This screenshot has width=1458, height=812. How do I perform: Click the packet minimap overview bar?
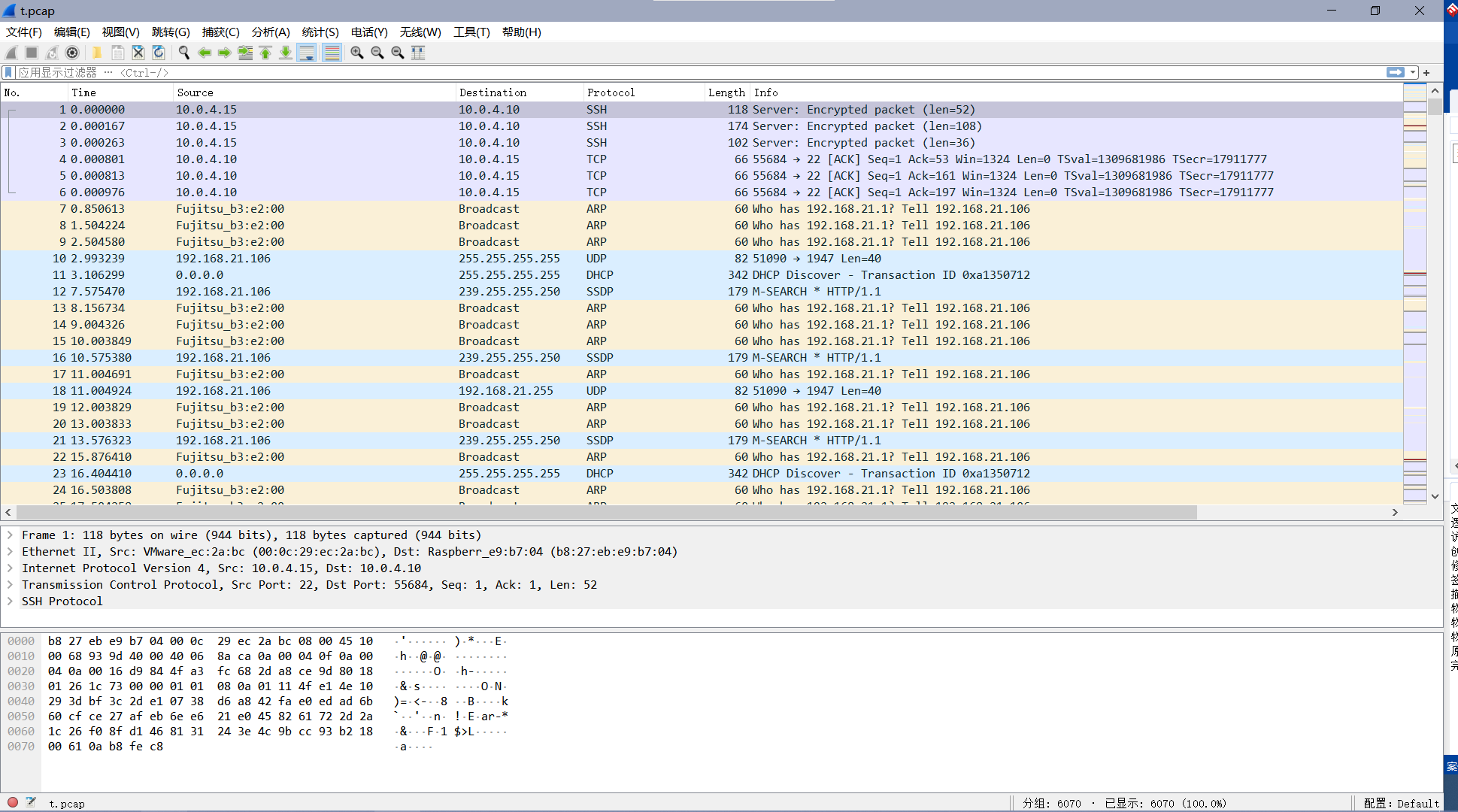coord(1415,293)
